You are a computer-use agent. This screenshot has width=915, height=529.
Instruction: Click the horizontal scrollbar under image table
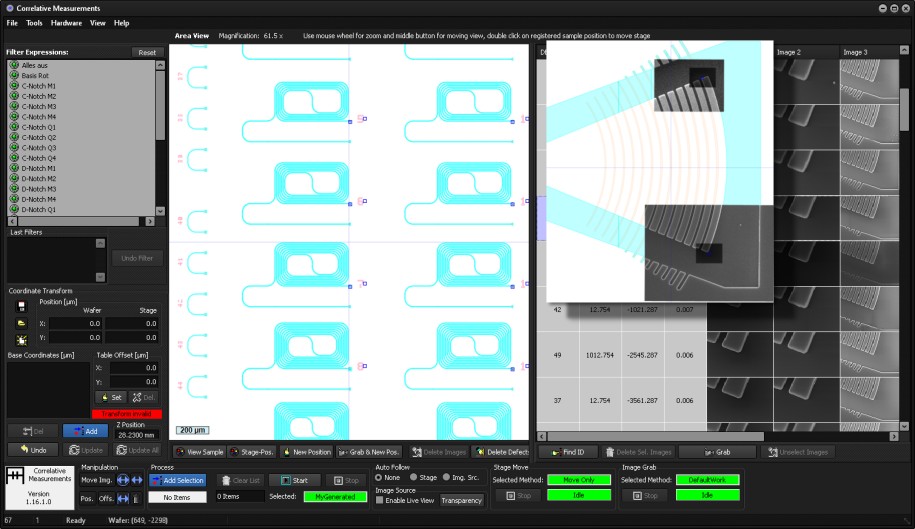655,436
